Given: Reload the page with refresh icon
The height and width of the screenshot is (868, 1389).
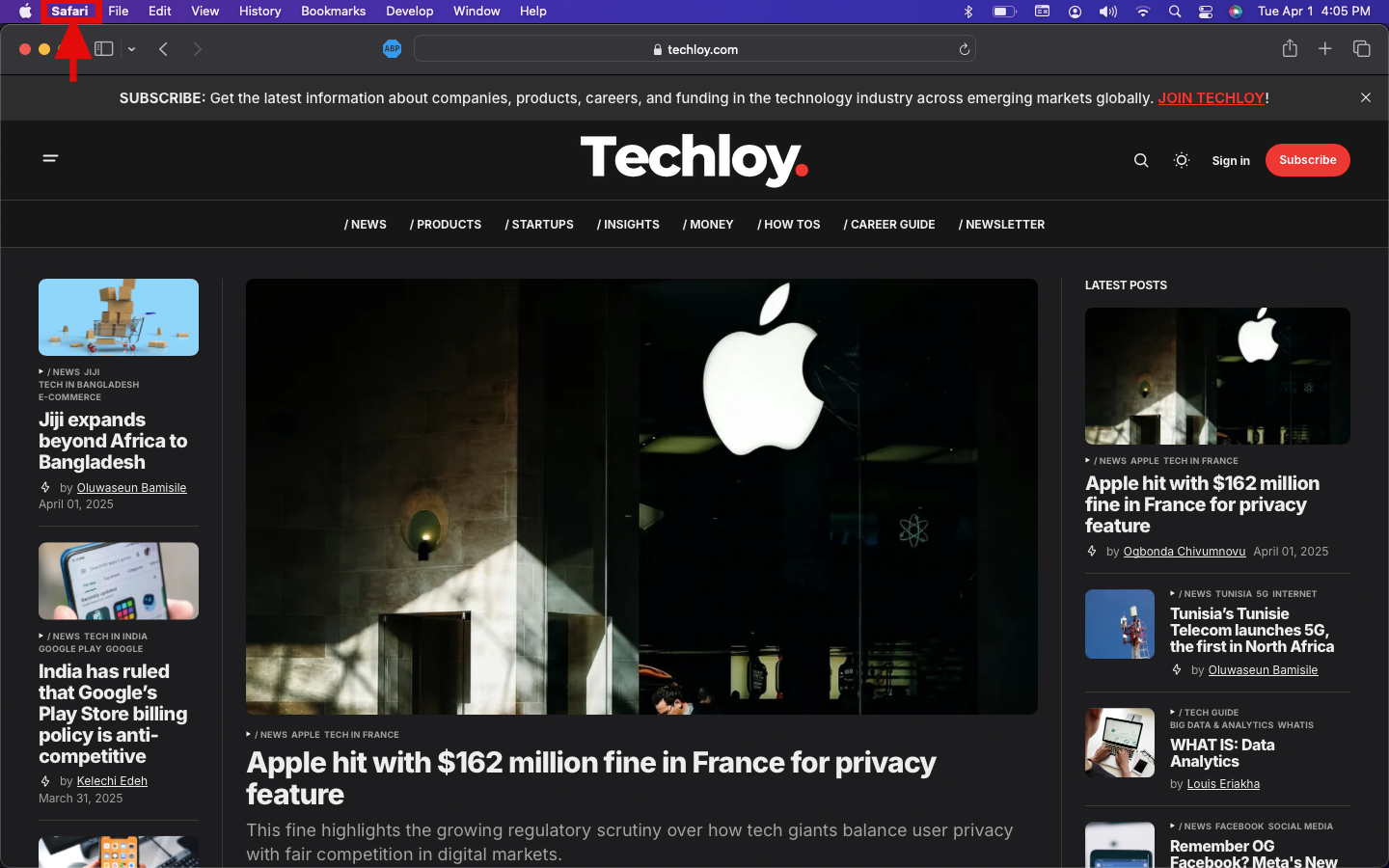Looking at the screenshot, I should (x=964, y=49).
